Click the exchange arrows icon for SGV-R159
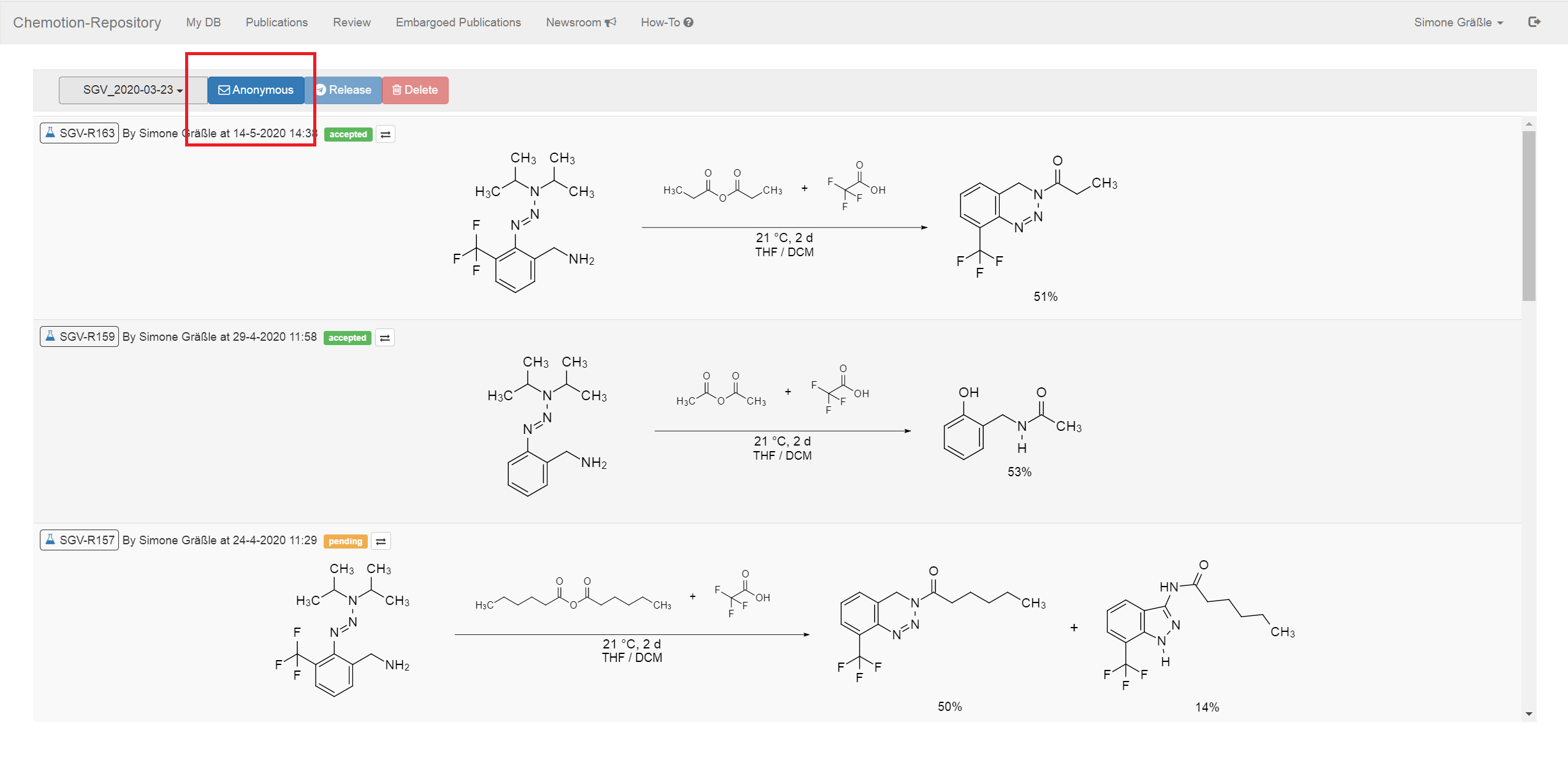Viewport: 1568px width, 760px height. point(384,338)
